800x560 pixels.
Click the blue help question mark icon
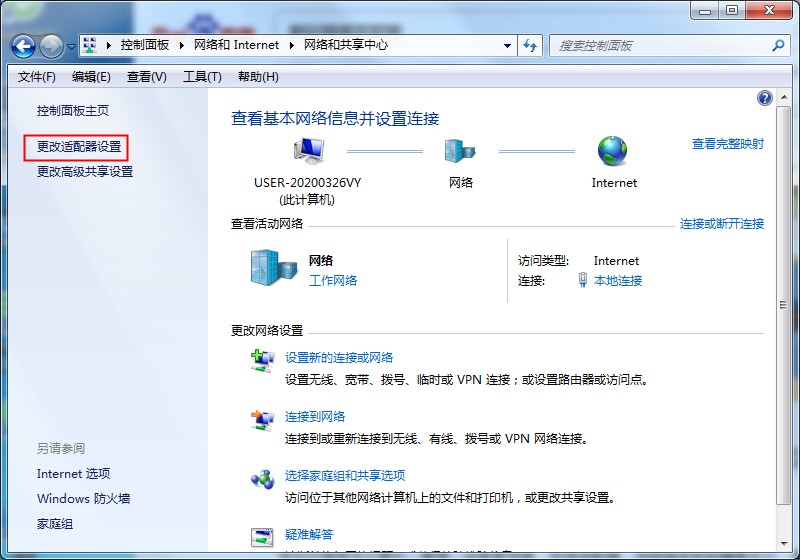tap(765, 98)
